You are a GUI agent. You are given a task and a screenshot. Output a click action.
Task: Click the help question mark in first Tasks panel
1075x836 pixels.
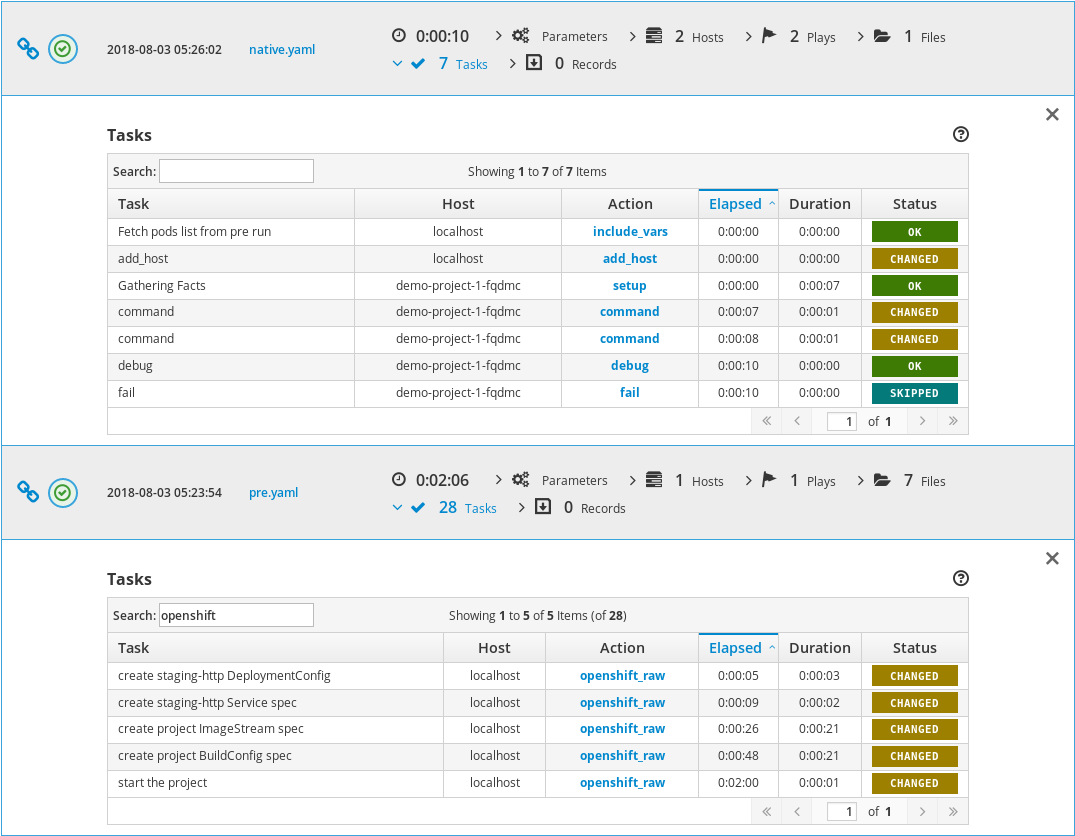961,135
